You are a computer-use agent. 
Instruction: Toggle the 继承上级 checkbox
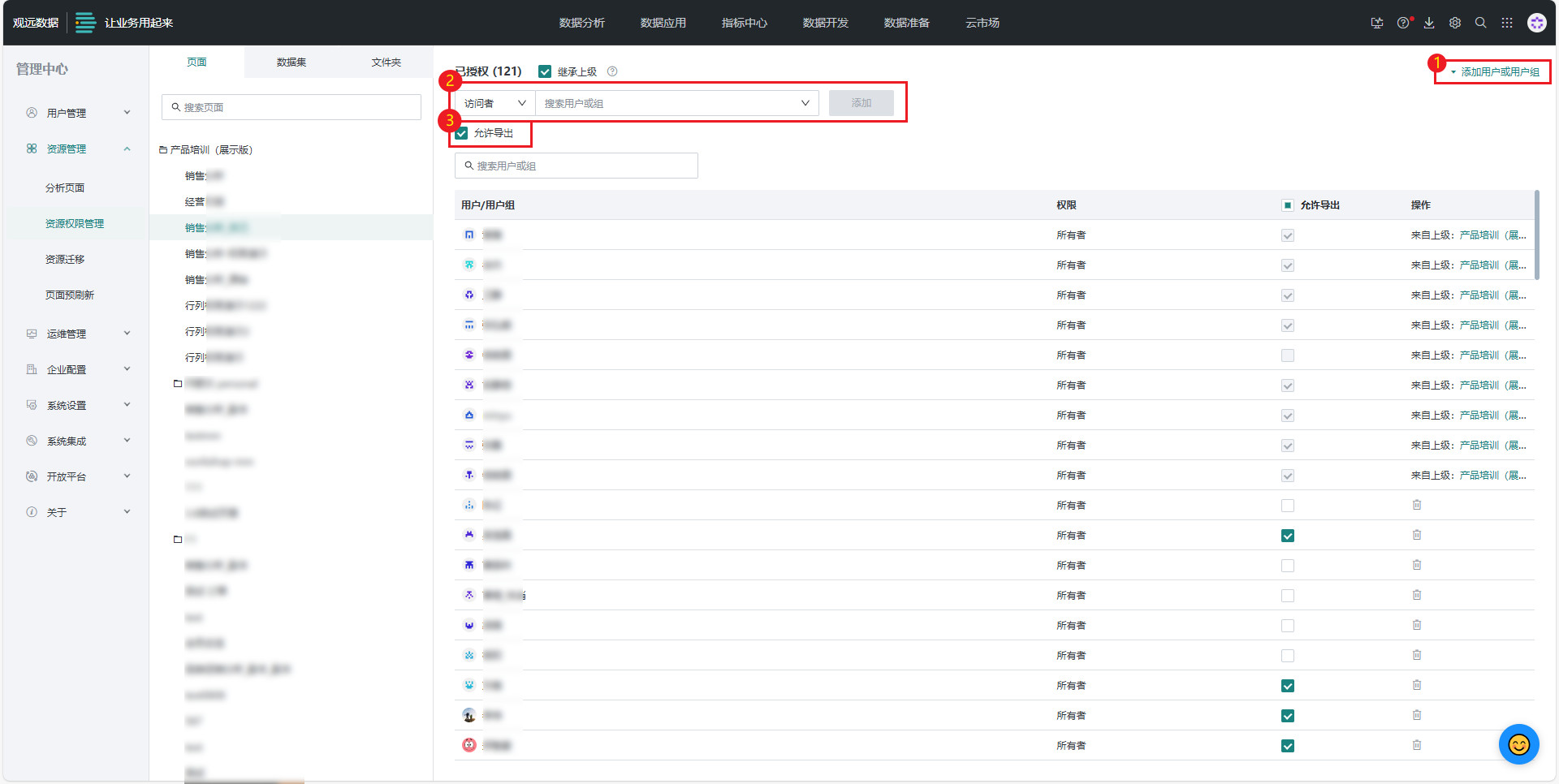coord(545,71)
